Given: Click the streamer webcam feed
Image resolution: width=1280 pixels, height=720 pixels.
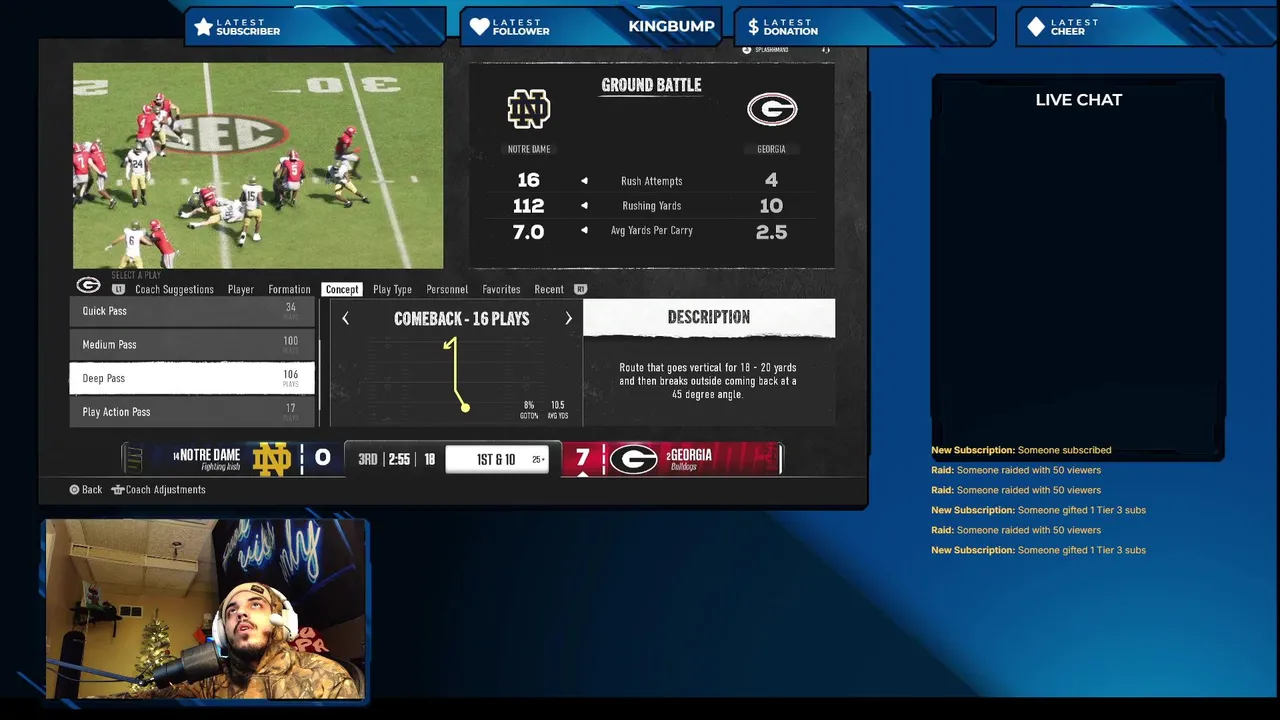Looking at the screenshot, I should click(x=206, y=609).
